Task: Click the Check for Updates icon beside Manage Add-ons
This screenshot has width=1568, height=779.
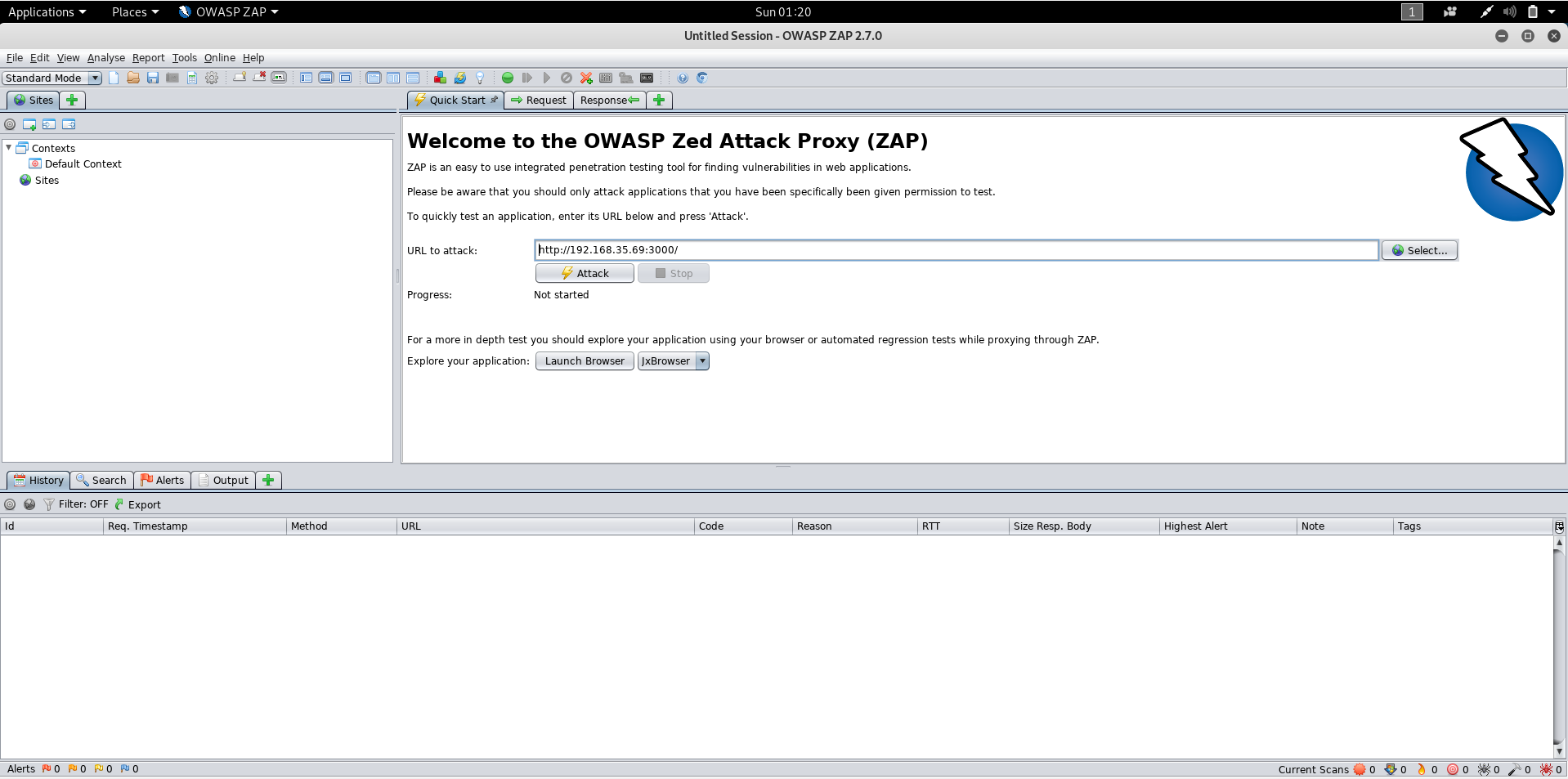Action: point(459,78)
